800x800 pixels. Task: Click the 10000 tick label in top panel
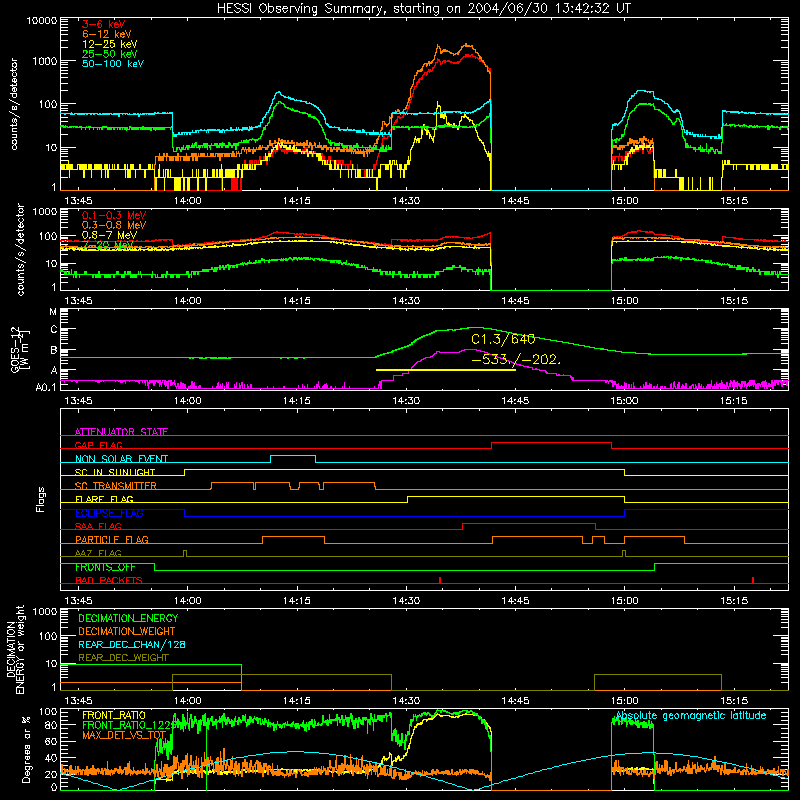[x=42, y=21]
